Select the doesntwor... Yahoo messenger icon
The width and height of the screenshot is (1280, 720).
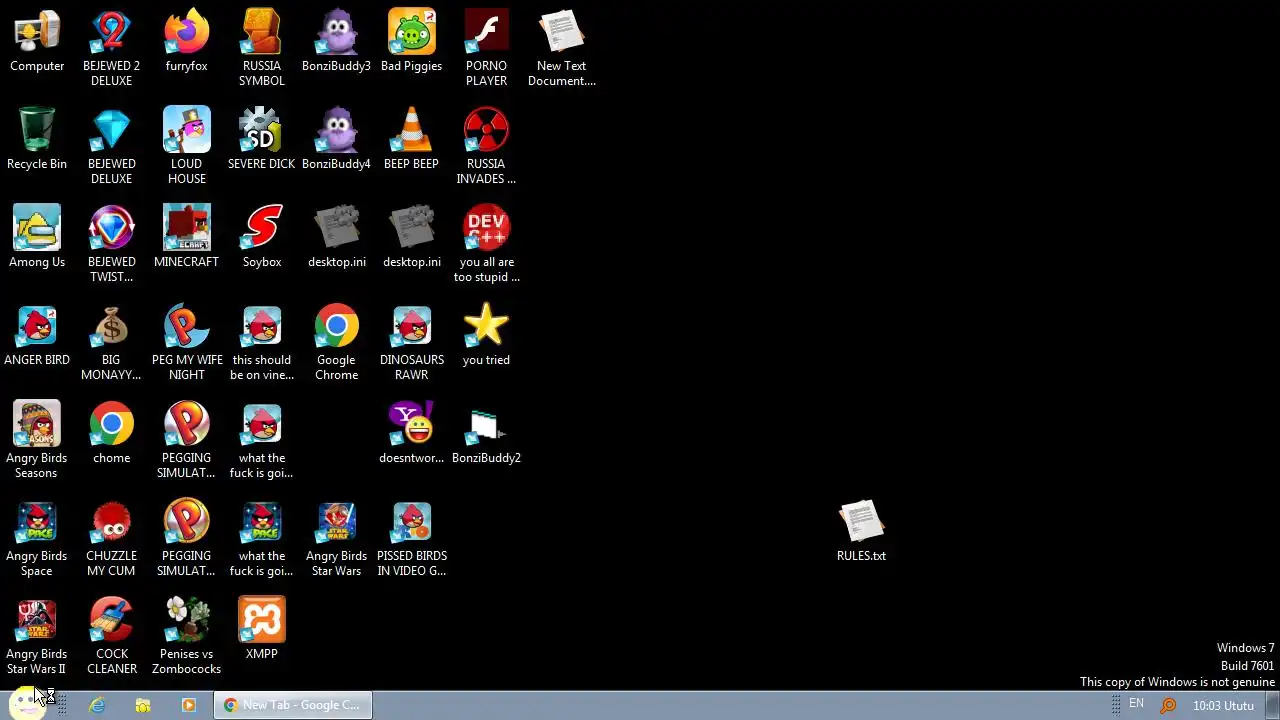tap(411, 425)
